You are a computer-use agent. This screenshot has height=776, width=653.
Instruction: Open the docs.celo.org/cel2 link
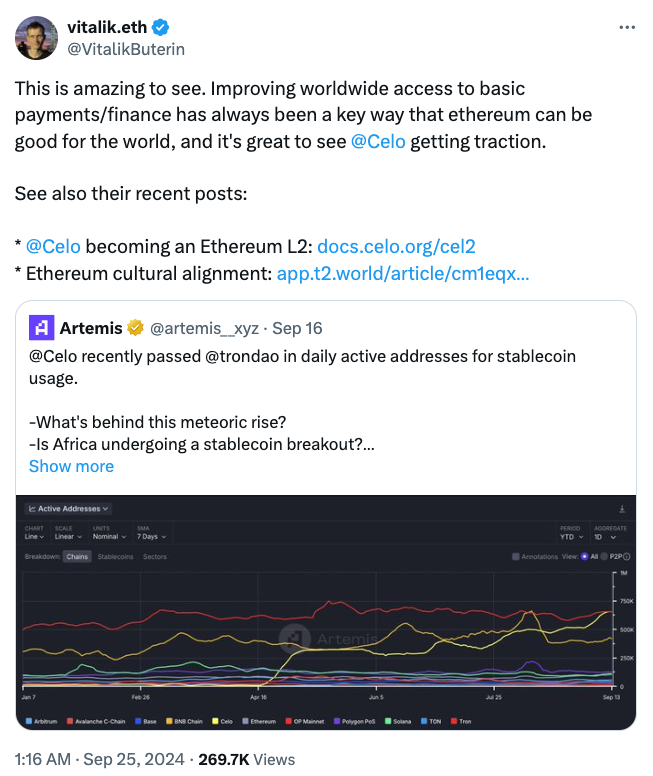396,246
